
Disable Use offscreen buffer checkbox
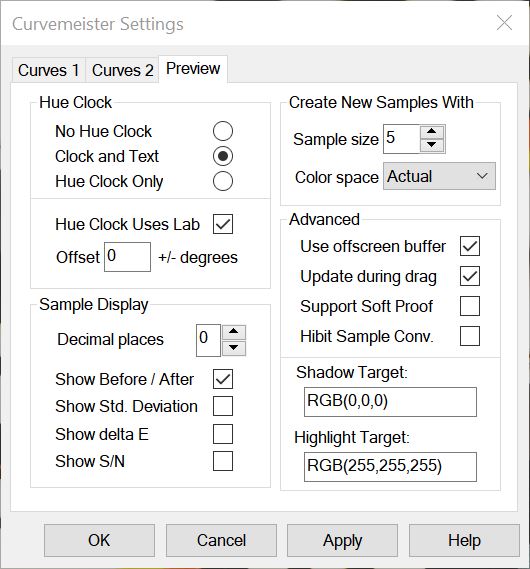click(470, 246)
